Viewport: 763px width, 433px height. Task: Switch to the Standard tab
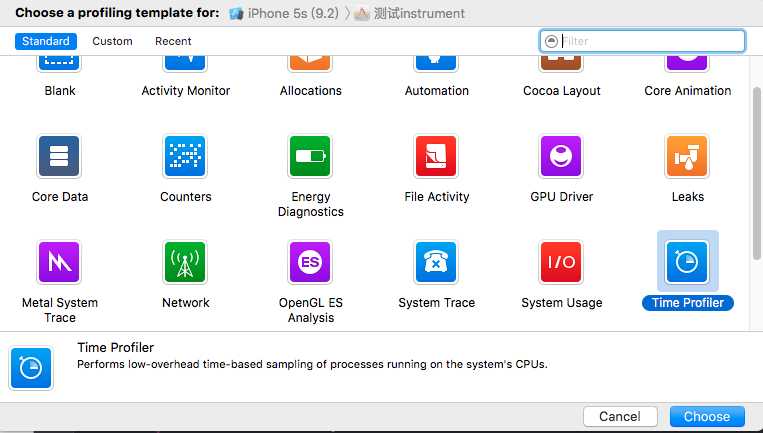point(45,41)
